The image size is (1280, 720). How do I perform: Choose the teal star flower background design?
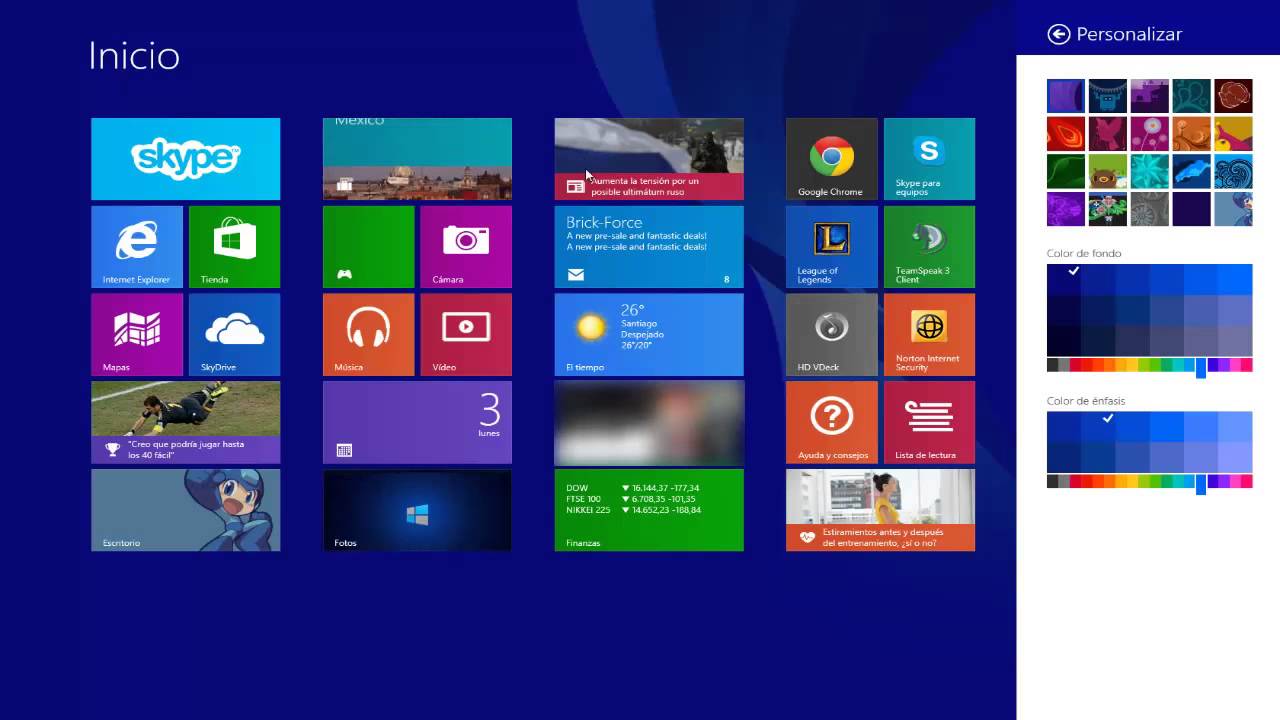tap(1150, 172)
